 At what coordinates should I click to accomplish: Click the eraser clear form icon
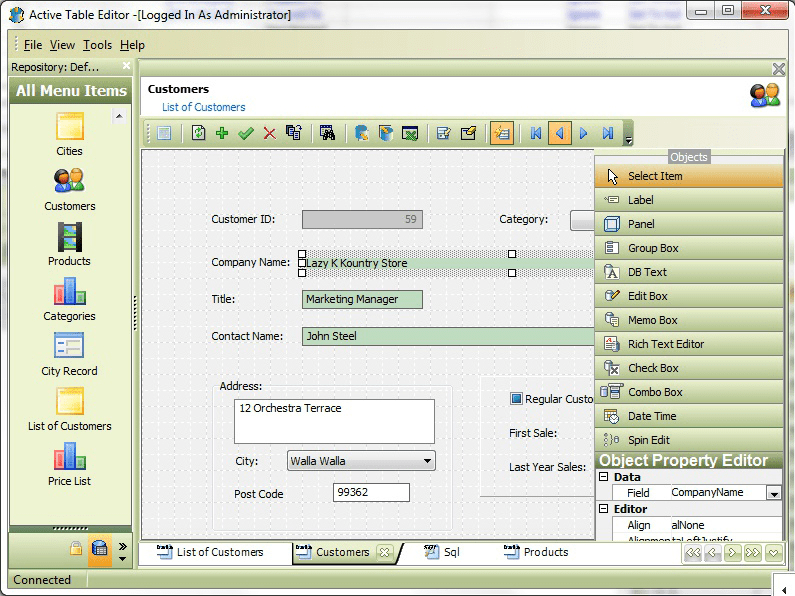pos(468,133)
